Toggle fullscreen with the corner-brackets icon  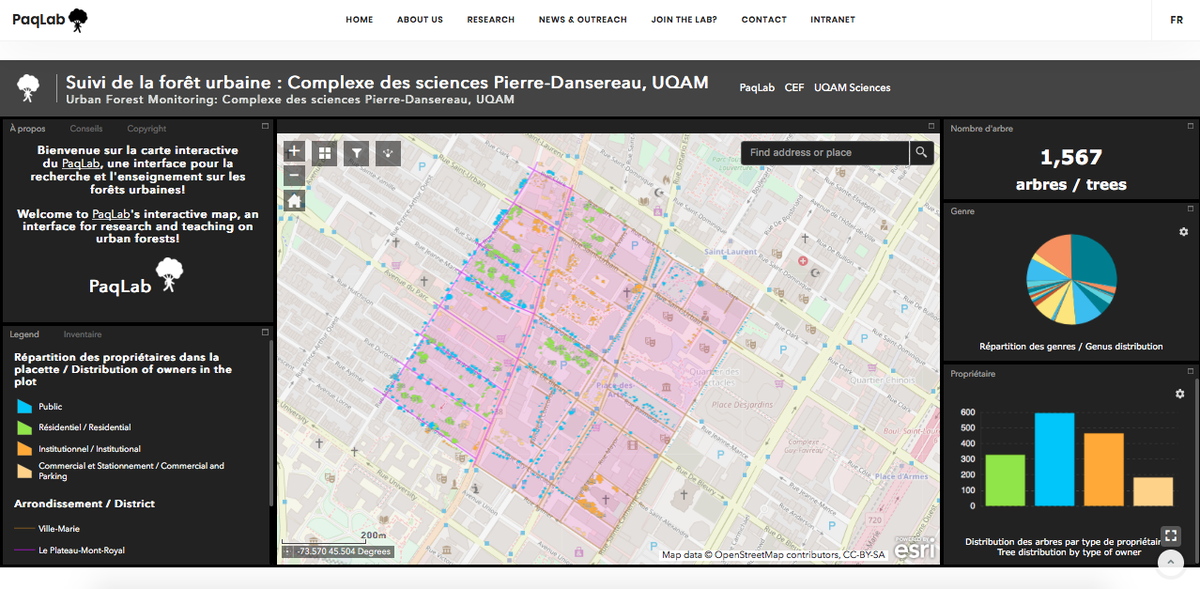(x=1170, y=536)
